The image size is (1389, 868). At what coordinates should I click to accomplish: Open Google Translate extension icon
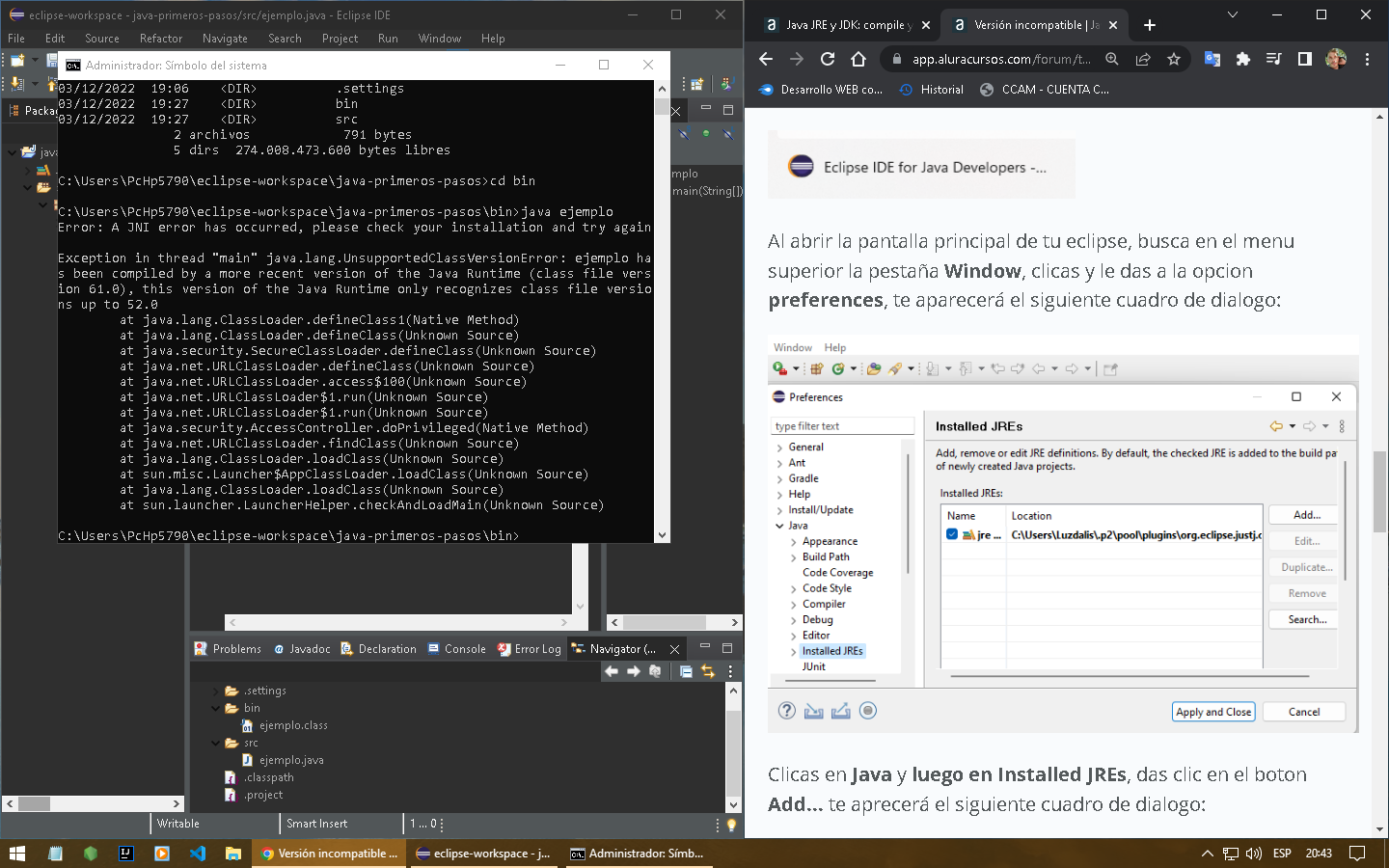pos(1212,59)
